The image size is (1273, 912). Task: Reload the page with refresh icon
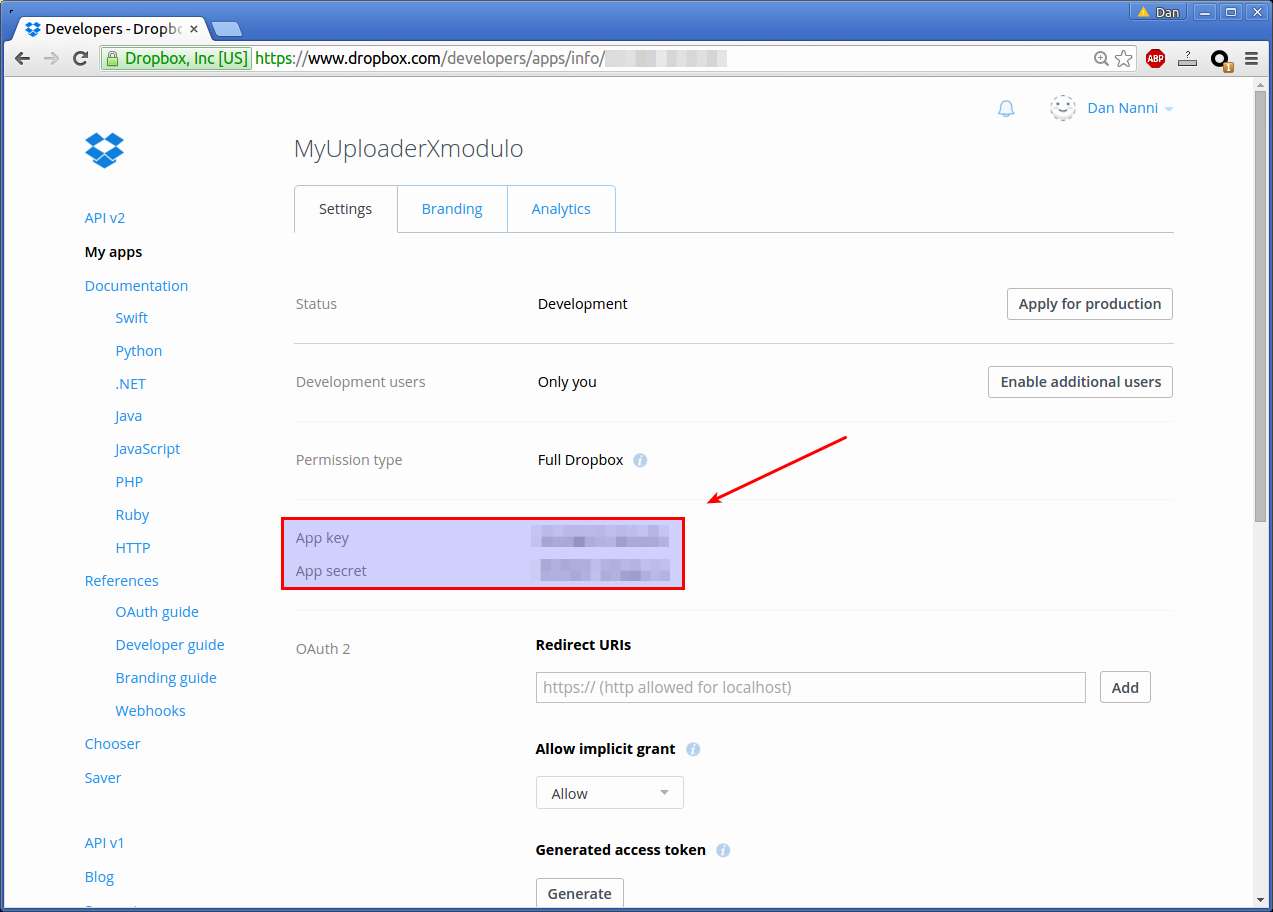tap(81, 59)
